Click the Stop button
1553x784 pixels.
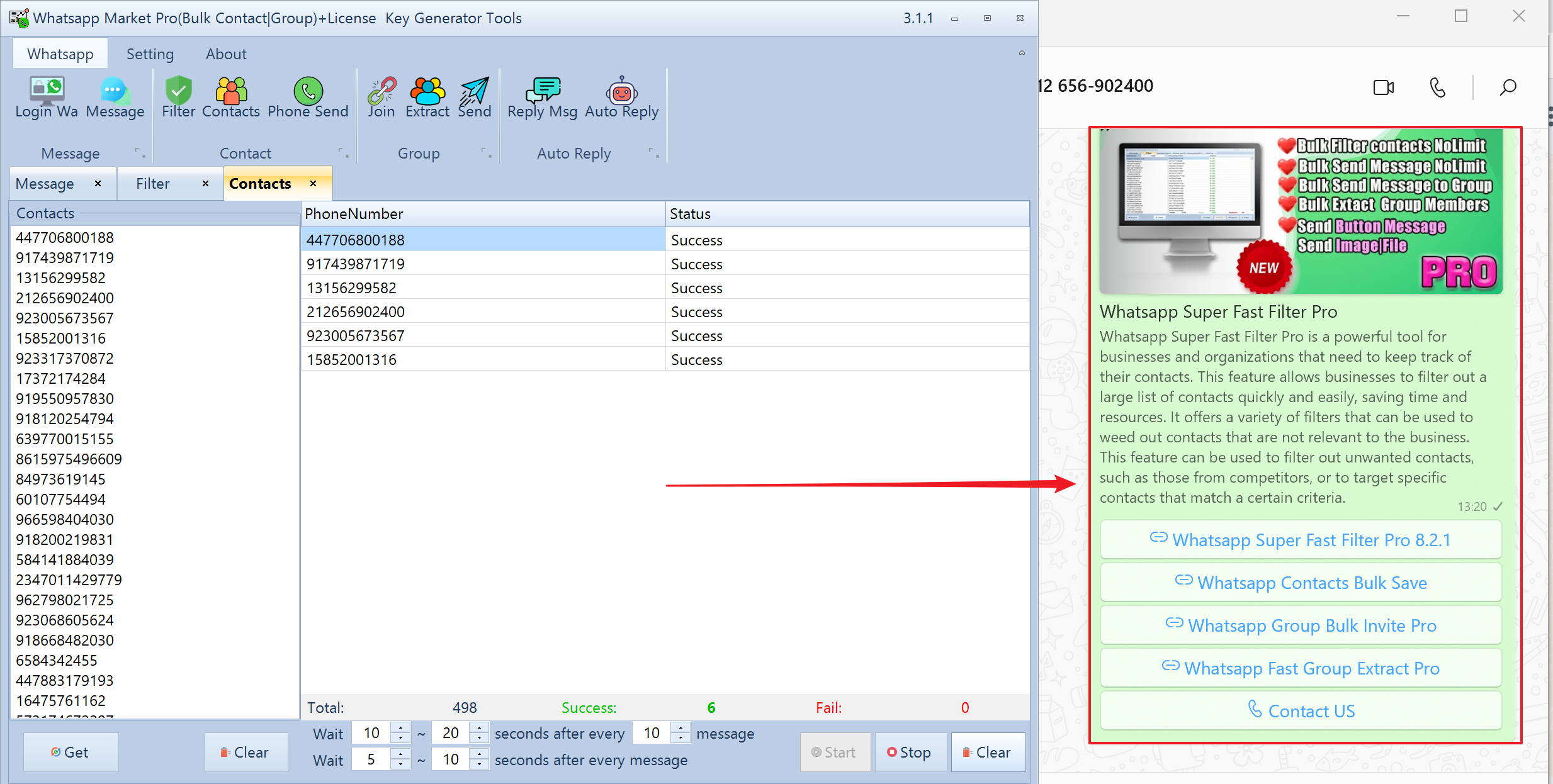point(910,752)
